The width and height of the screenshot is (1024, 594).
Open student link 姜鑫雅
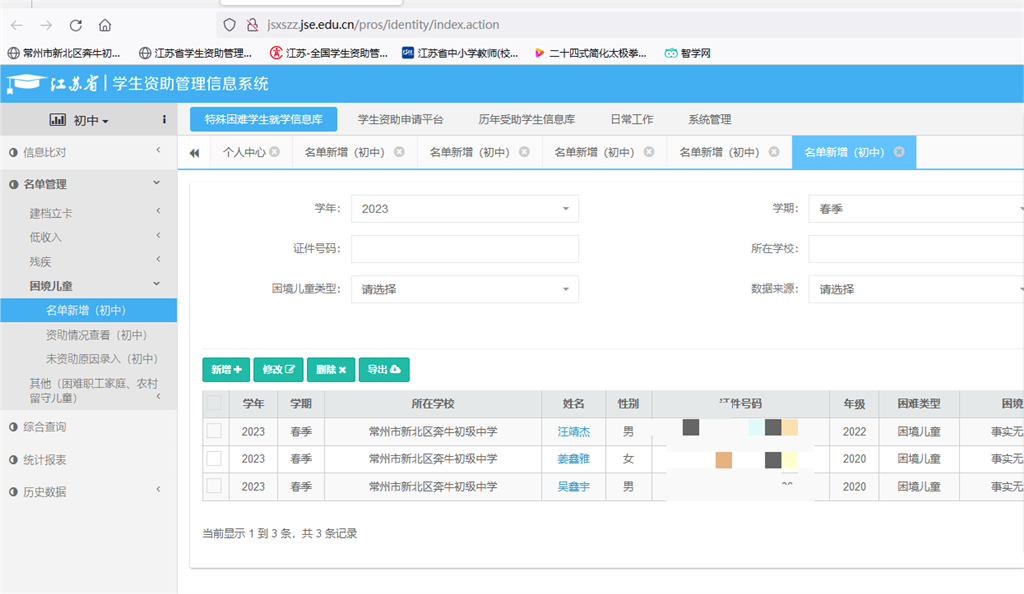point(573,459)
